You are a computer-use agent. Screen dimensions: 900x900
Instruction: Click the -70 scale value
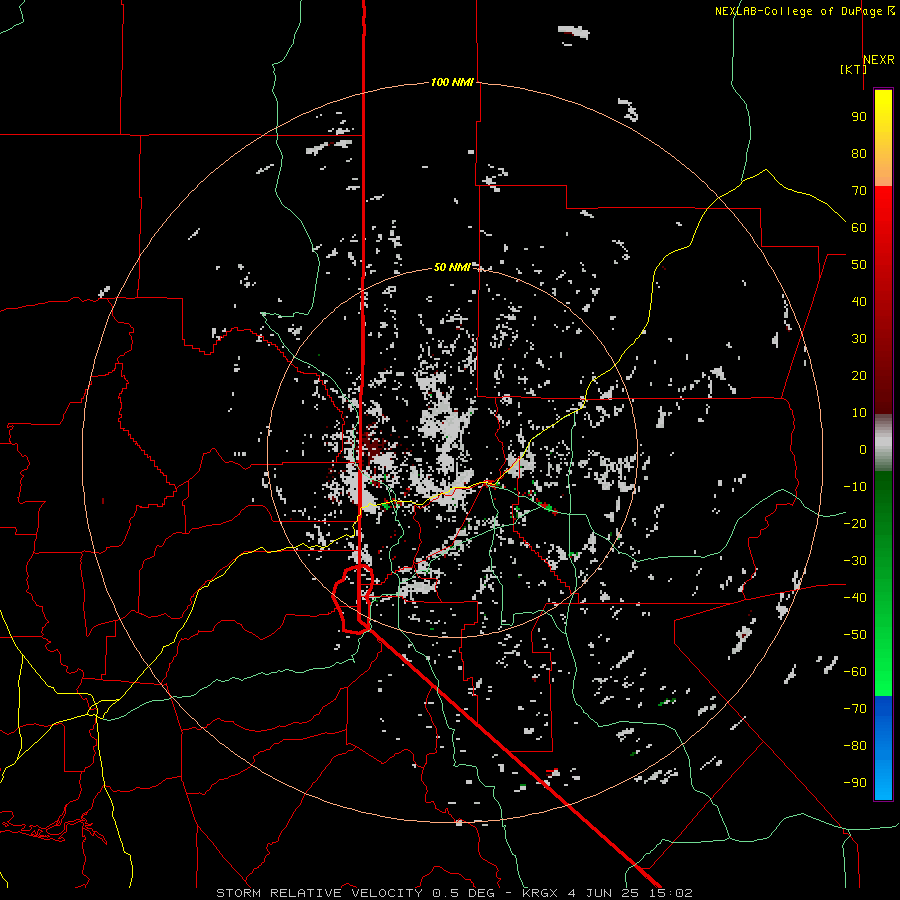pyautogui.click(x=855, y=708)
